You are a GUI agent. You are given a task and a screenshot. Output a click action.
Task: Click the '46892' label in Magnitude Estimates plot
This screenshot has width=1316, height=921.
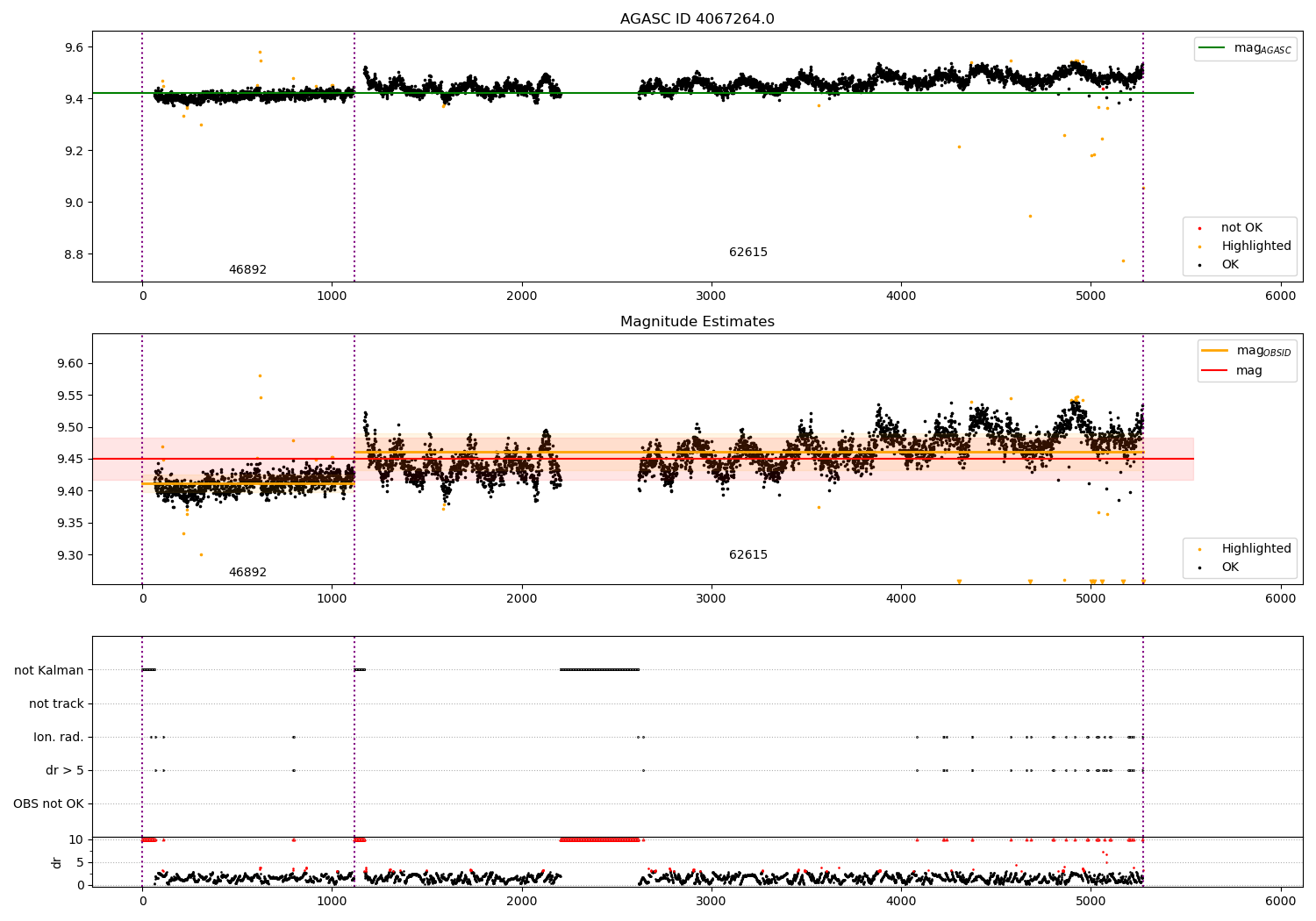pyautogui.click(x=247, y=573)
